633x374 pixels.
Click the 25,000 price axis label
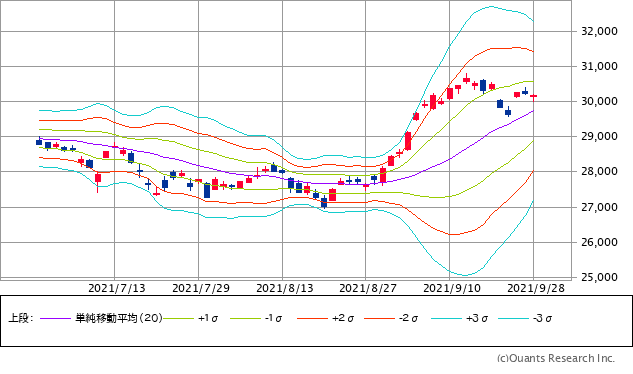599,277
